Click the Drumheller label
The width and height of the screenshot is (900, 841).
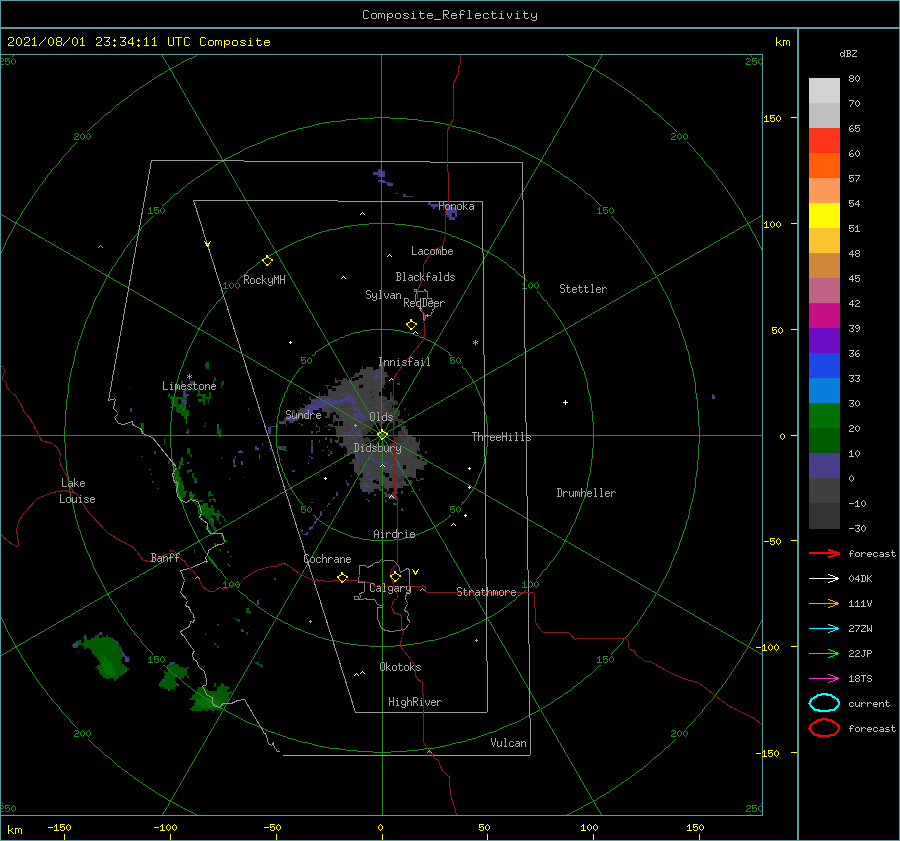[586, 493]
